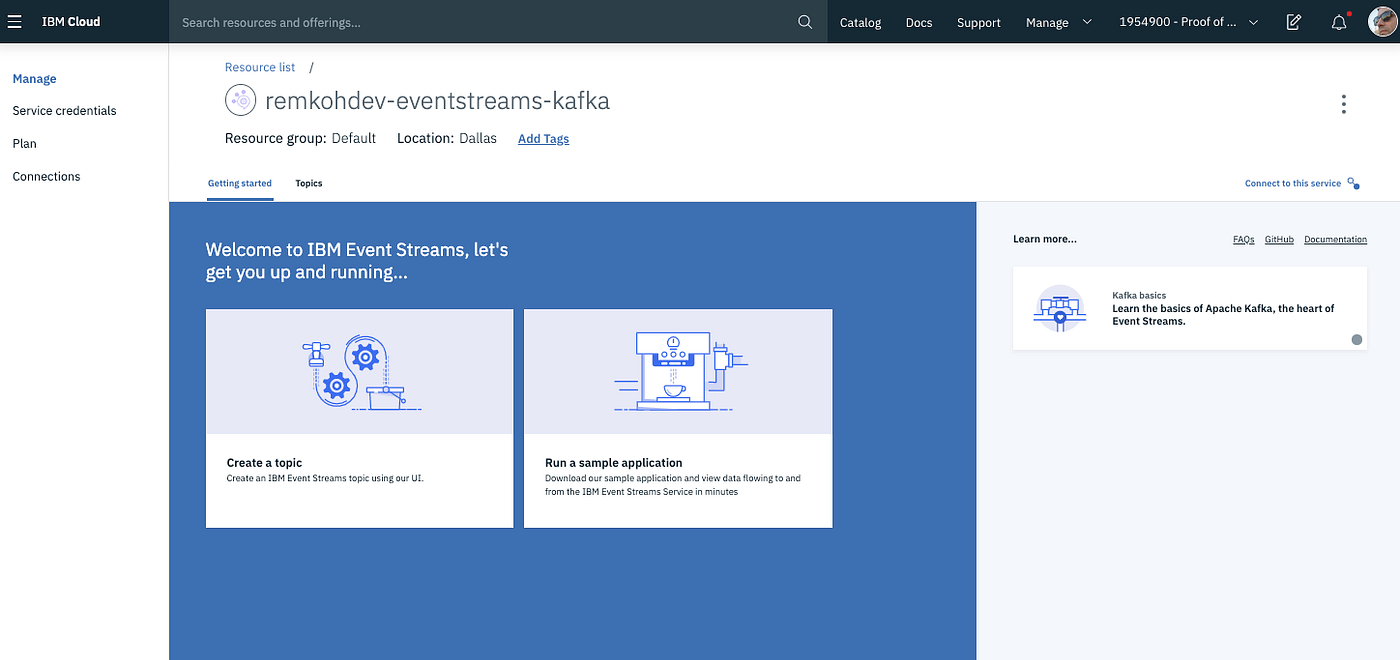The height and width of the screenshot is (660, 1400).
Task: Open the compose/edit icon in the header
Action: [x=1293, y=21]
